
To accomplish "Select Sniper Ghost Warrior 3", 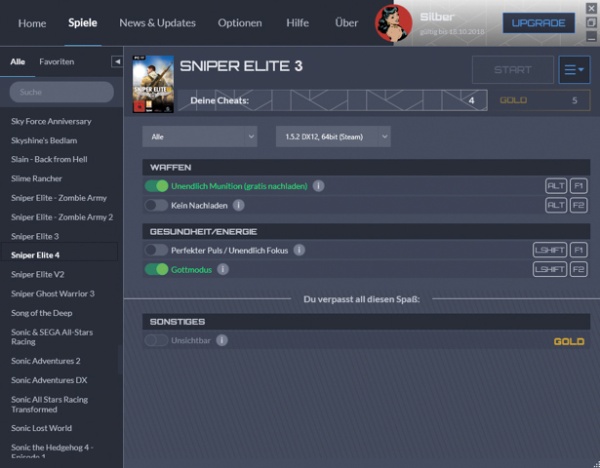I will tap(53, 294).
